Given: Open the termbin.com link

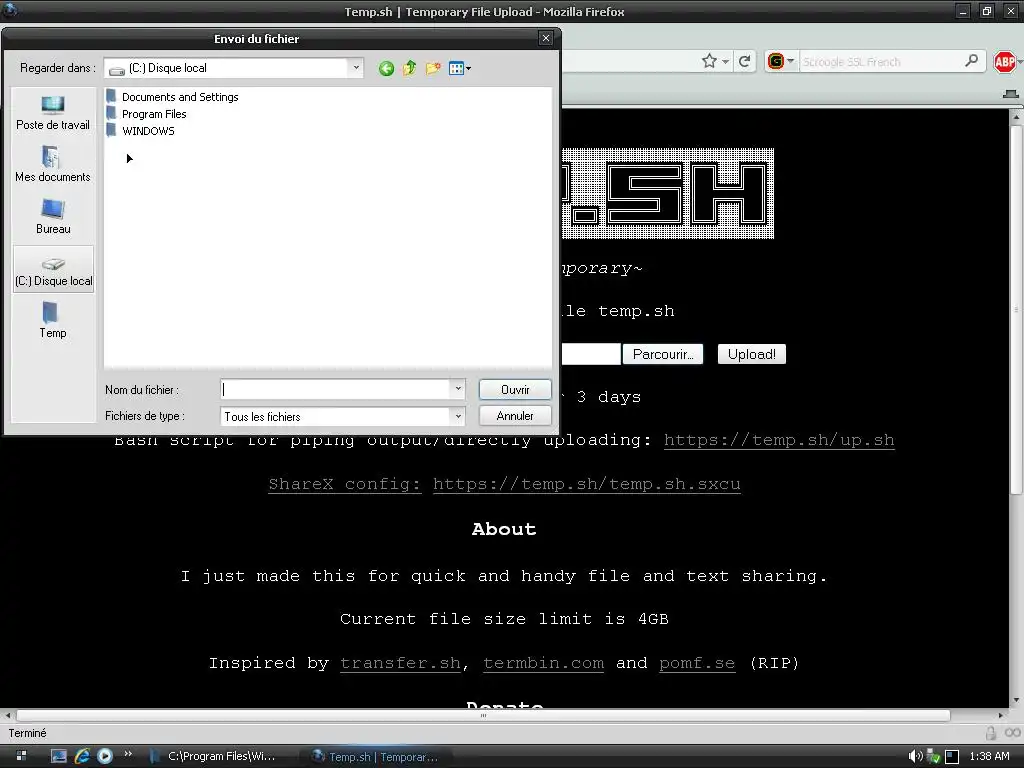Looking at the screenshot, I should coord(543,664).
